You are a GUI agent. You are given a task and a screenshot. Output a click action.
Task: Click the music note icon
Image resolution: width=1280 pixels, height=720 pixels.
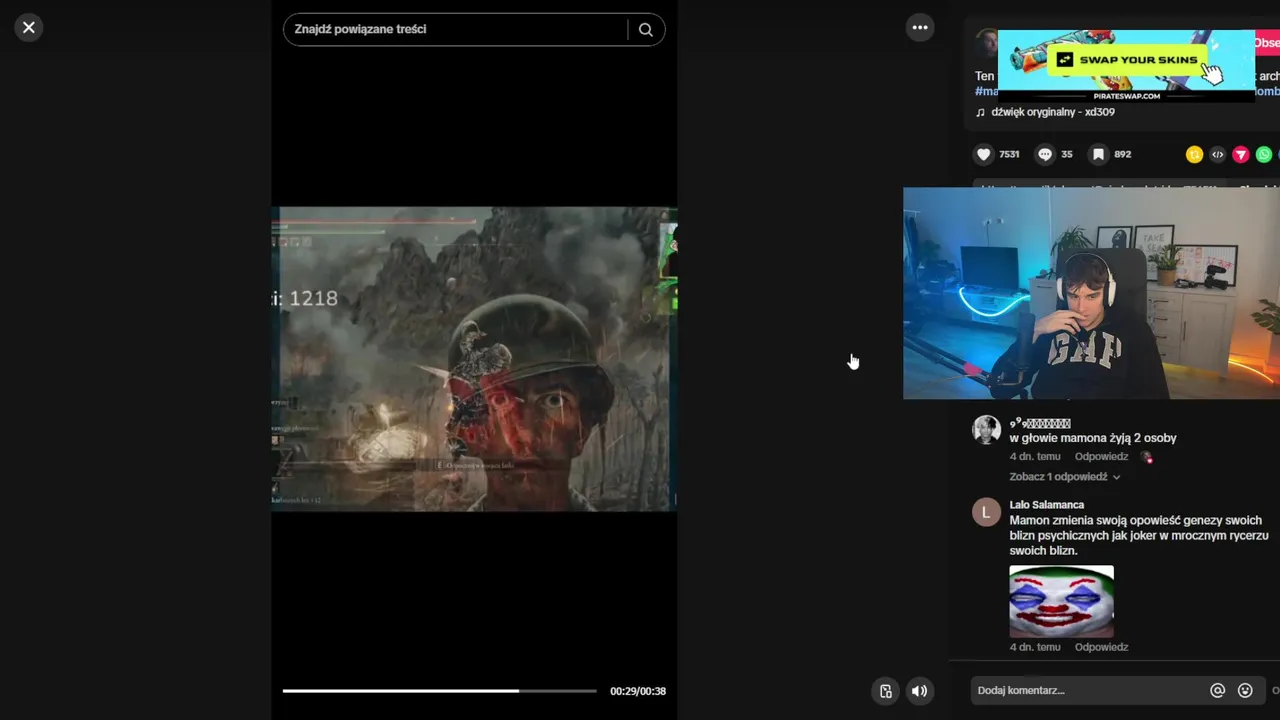[x=980, y=112]
